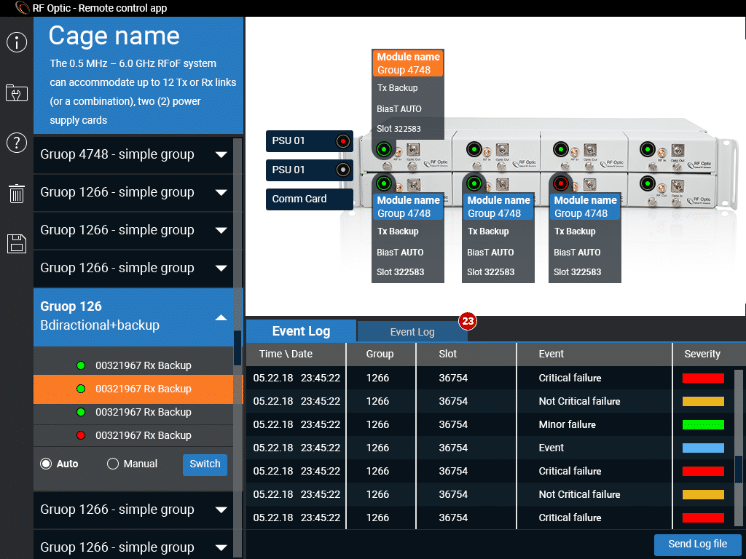Toggle the red indicator on first PSU 01
Viewport: 746px width, 559px height.
(343, 141)
